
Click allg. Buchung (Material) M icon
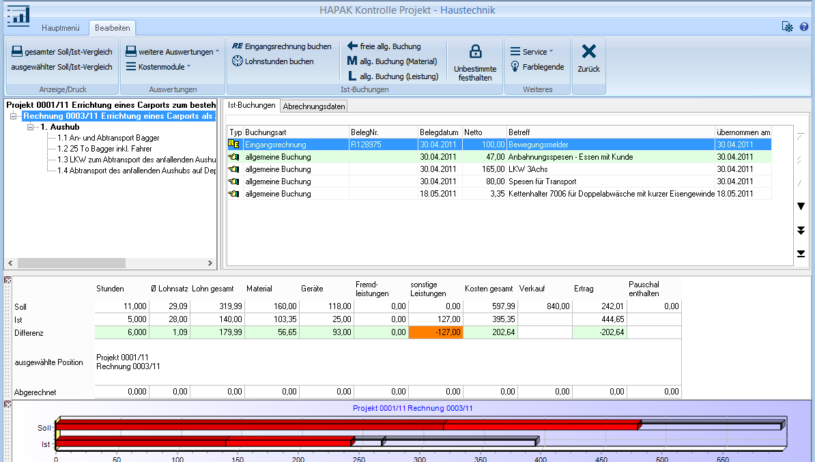(352, 61)
